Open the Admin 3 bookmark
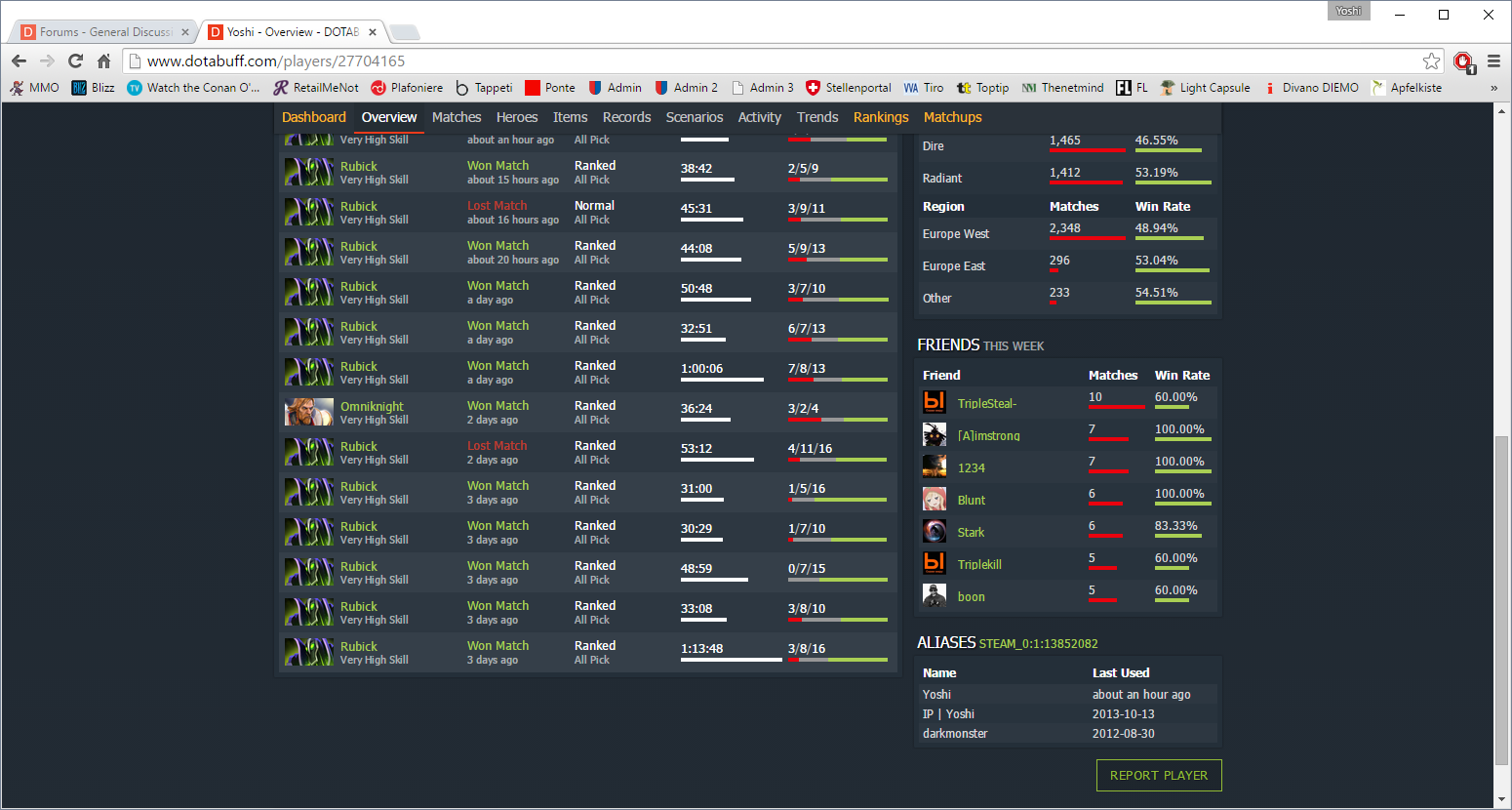Image resolution: width=1512 pixels, height=810 pixels. 763,88
